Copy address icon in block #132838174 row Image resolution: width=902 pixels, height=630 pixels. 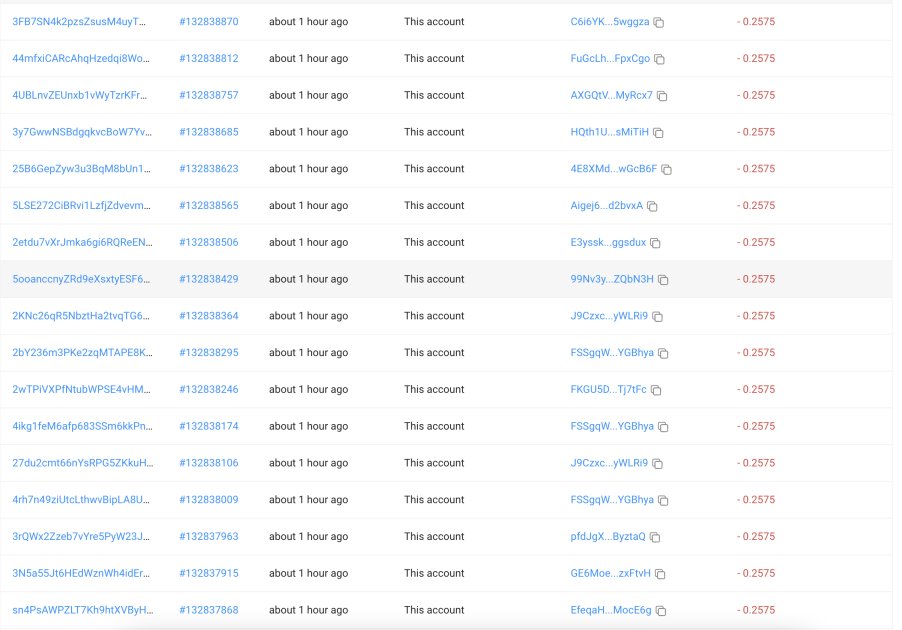(663, 427)
